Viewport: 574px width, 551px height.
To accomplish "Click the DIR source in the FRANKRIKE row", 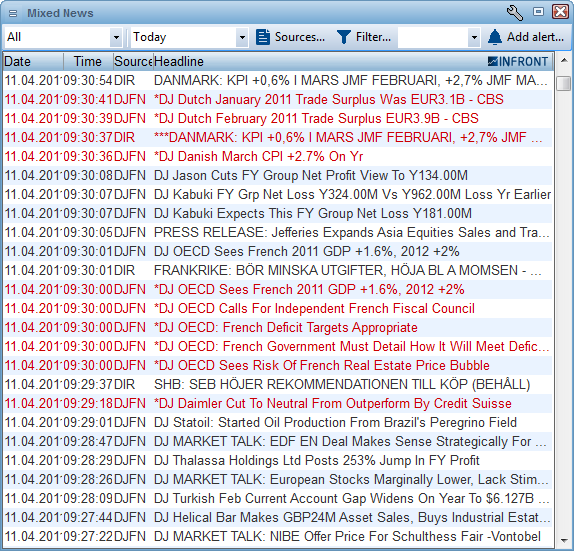I will 124,271.
